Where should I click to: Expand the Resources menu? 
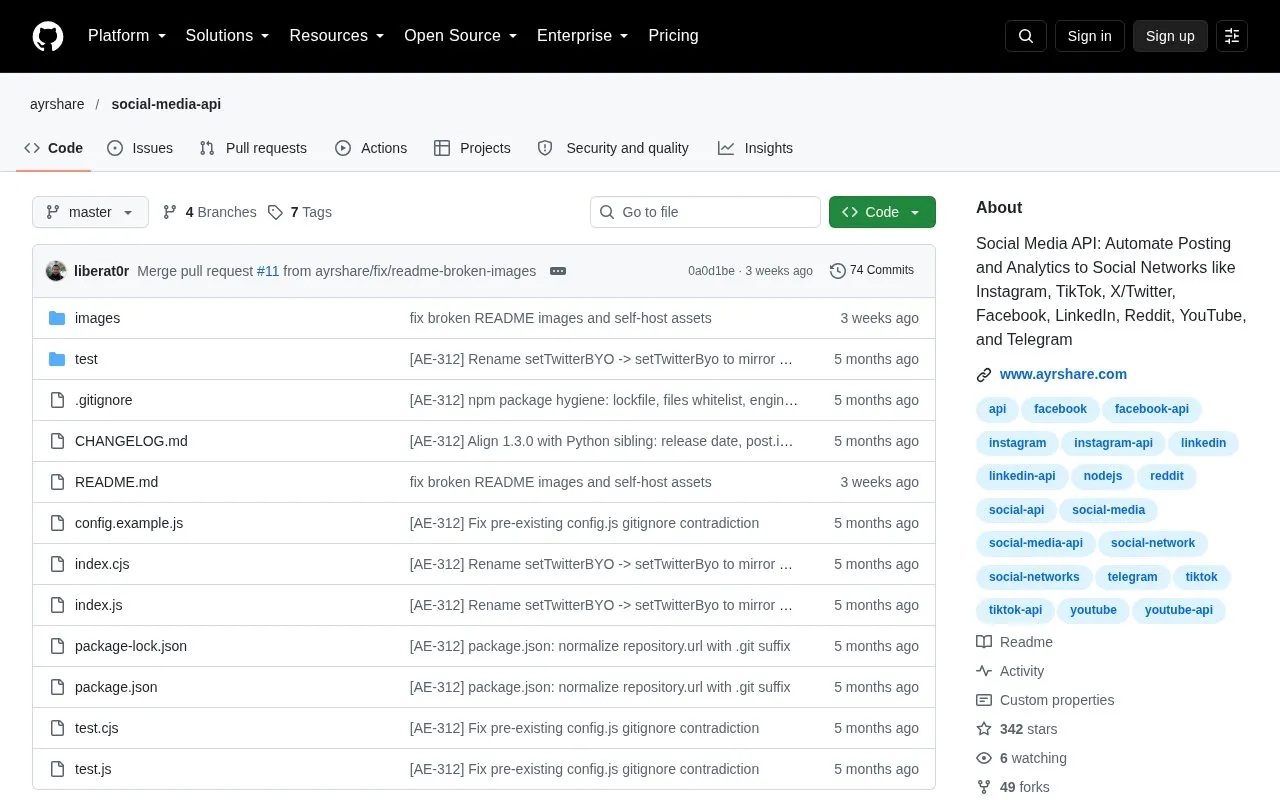[337, 36]
